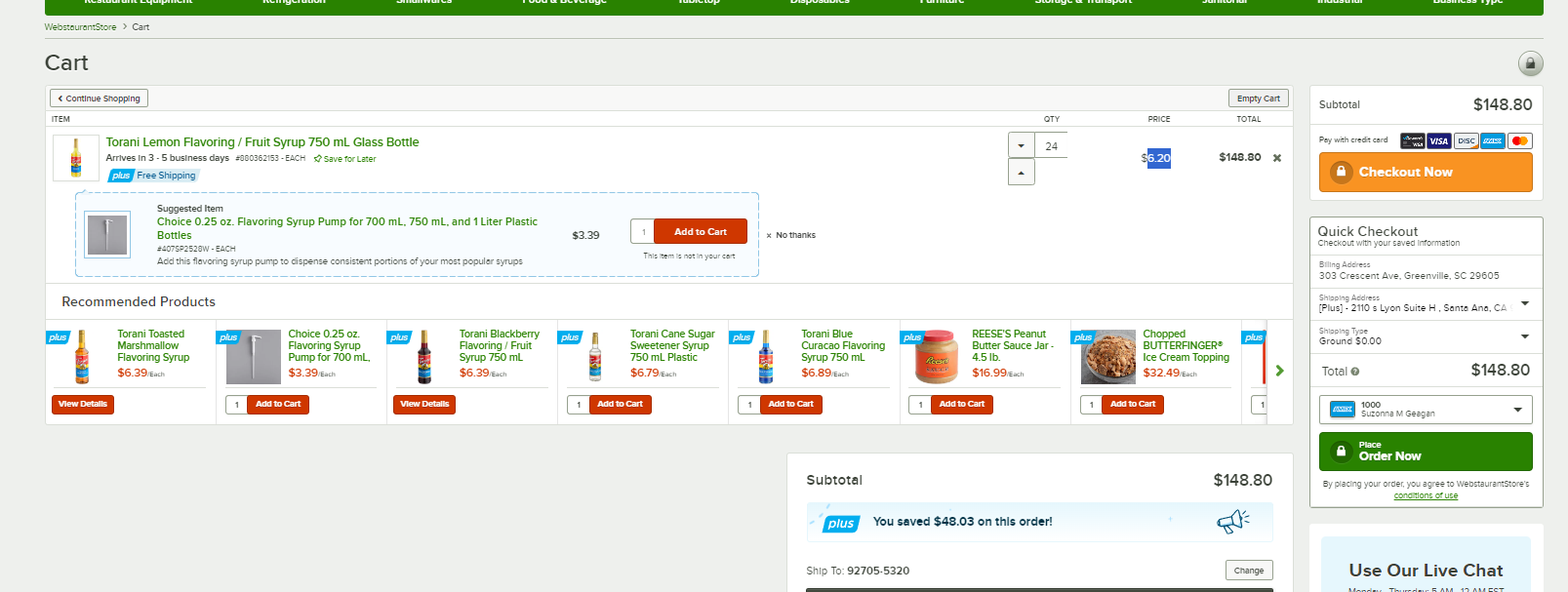The height and width of the screenshot is (592, 1568).
Task: Click the Discover card icon
Action: [x=1466, y=140]
